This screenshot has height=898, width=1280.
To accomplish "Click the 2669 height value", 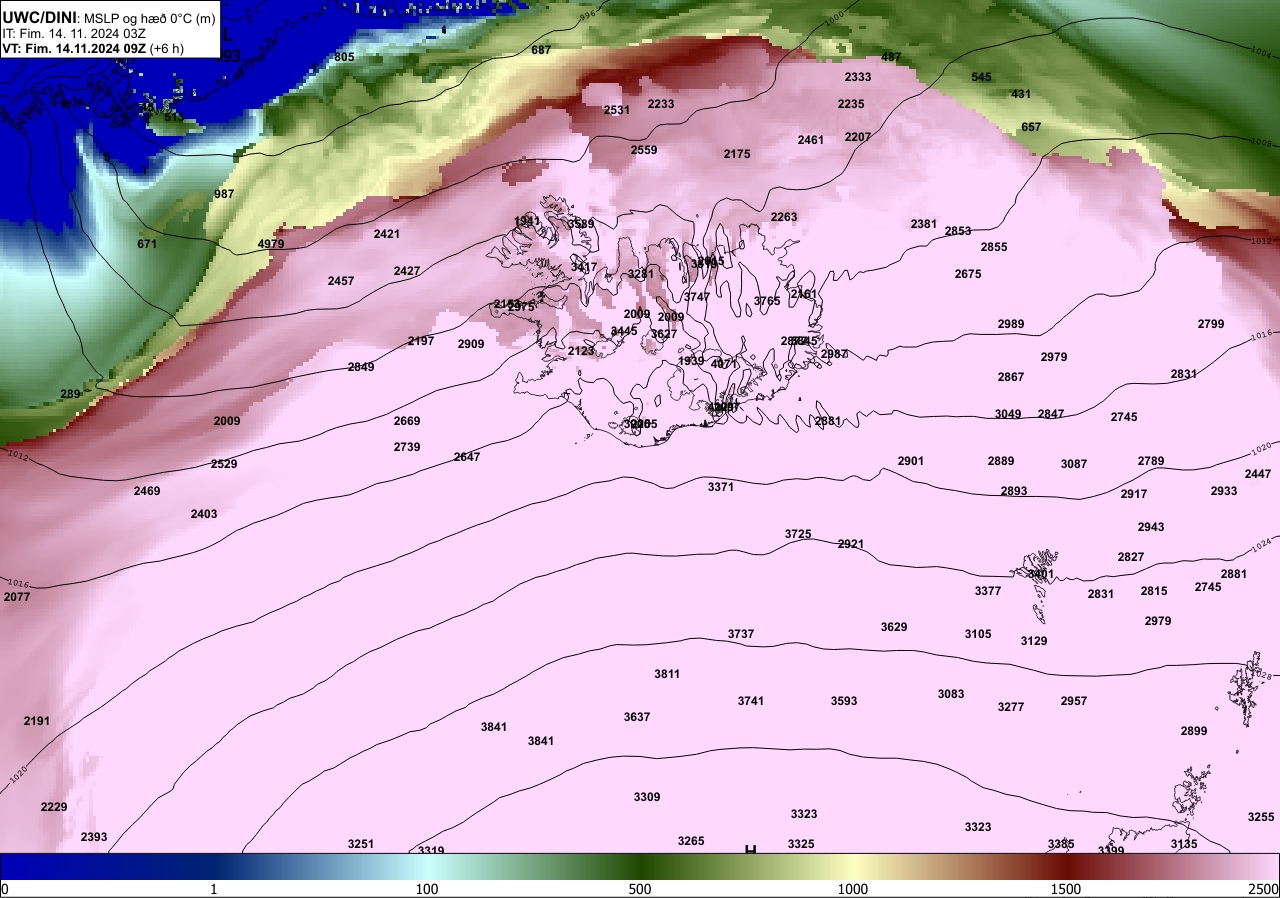I will click(x=407, y=421).
